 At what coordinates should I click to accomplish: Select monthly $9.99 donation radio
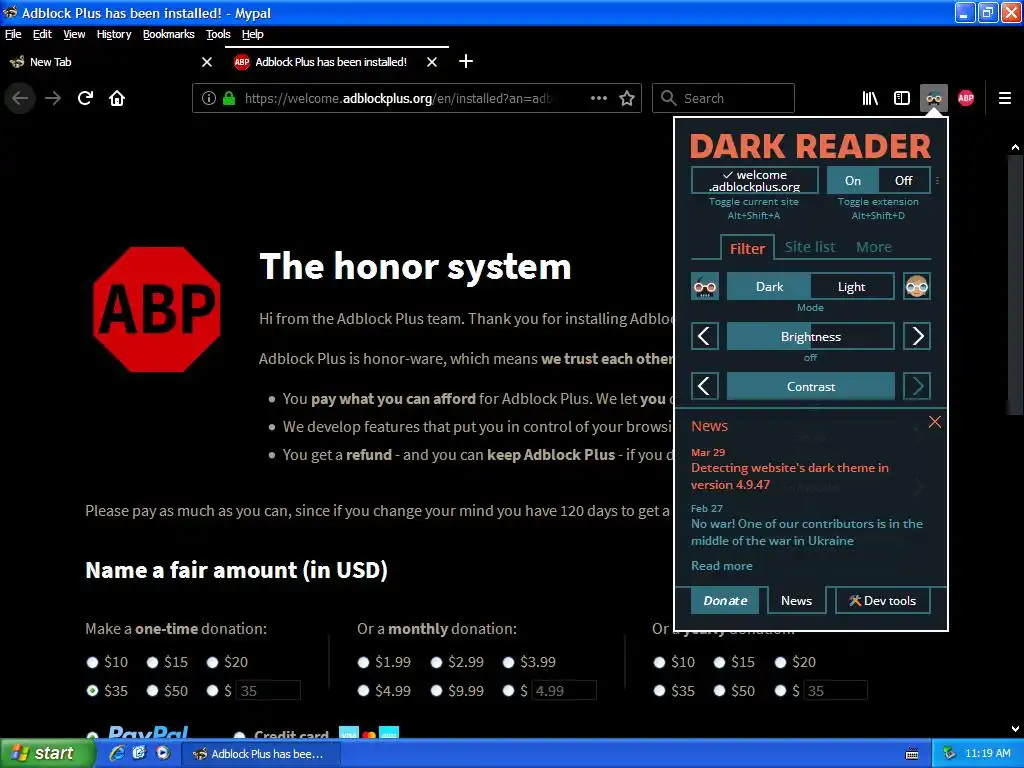coord(437,691)
